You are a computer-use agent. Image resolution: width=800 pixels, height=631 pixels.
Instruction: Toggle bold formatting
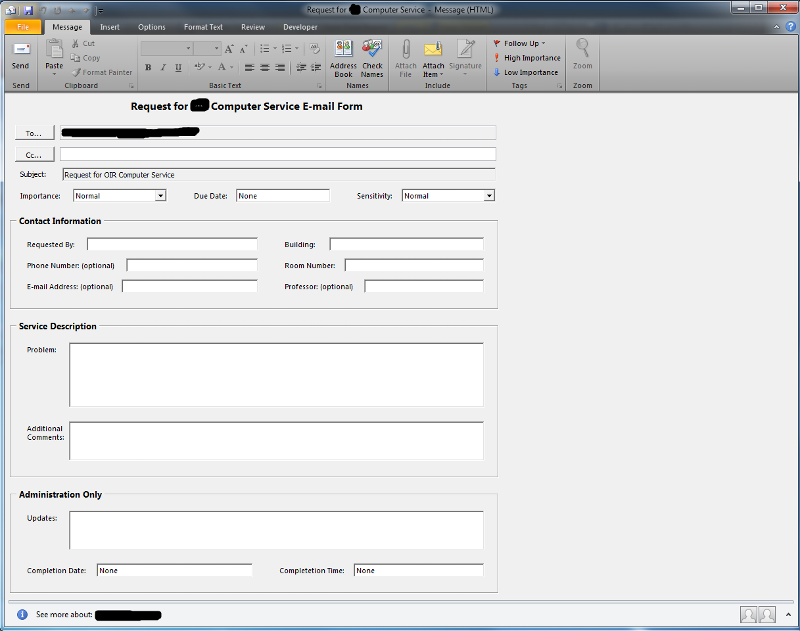point(148,68)
